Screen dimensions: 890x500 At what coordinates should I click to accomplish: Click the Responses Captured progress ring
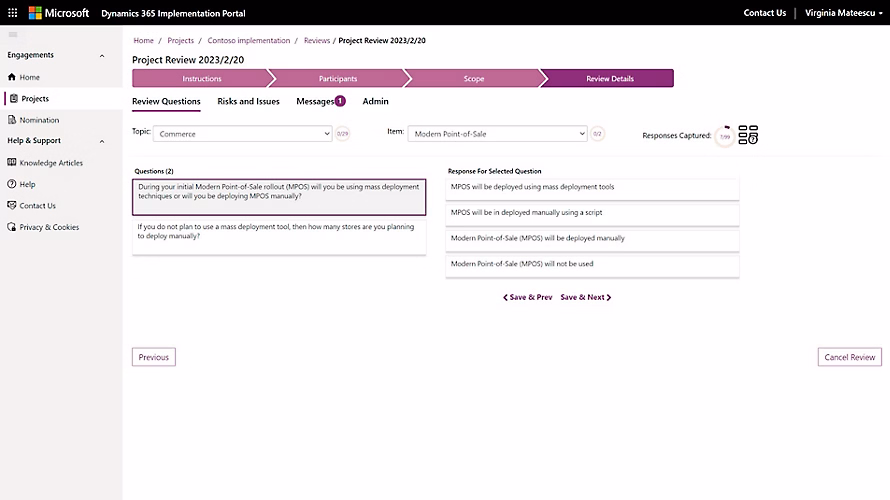(725, 136)
